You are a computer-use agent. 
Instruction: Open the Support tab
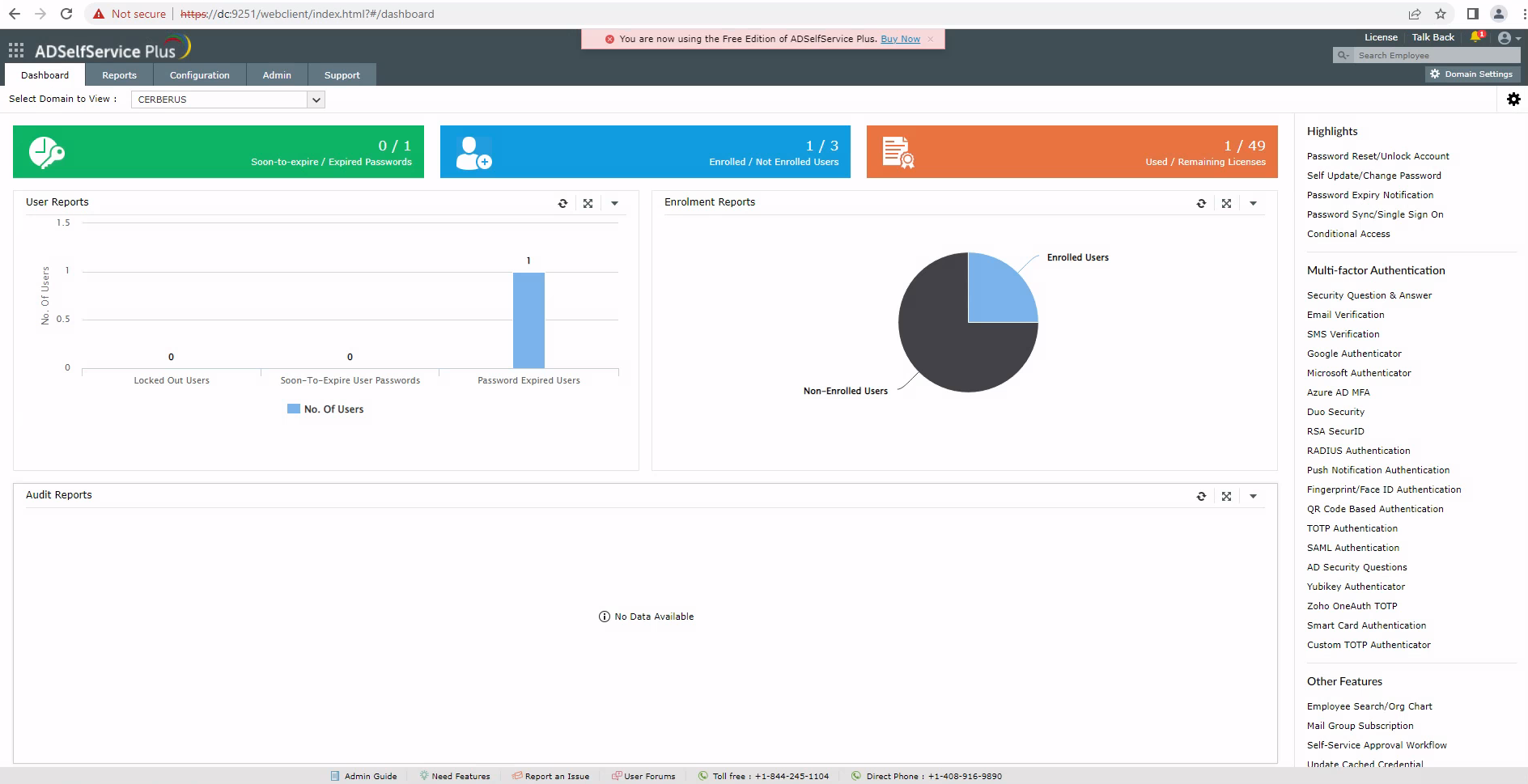342,75
